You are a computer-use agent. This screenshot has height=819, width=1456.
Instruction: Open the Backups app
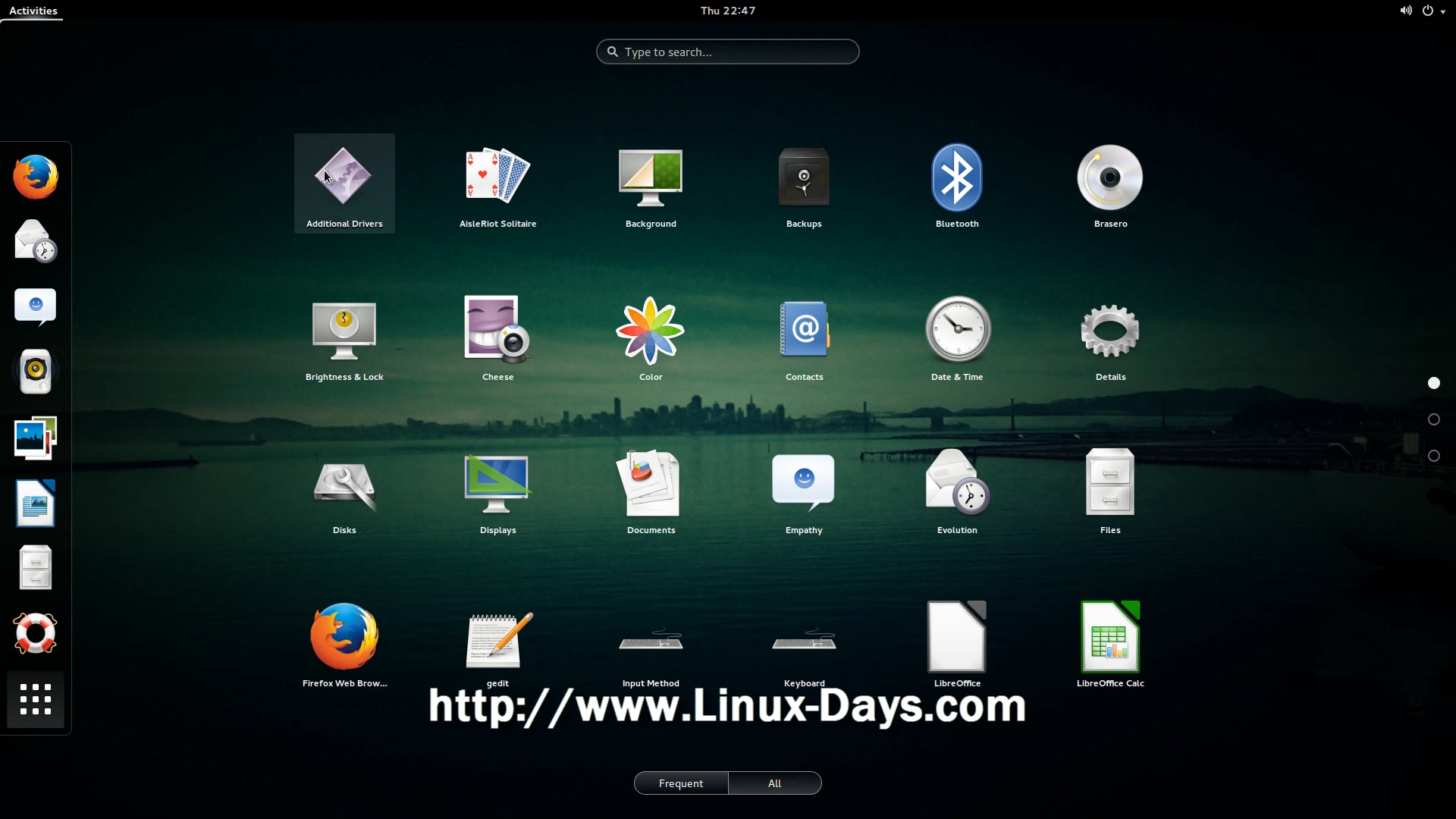click(804, 184)
